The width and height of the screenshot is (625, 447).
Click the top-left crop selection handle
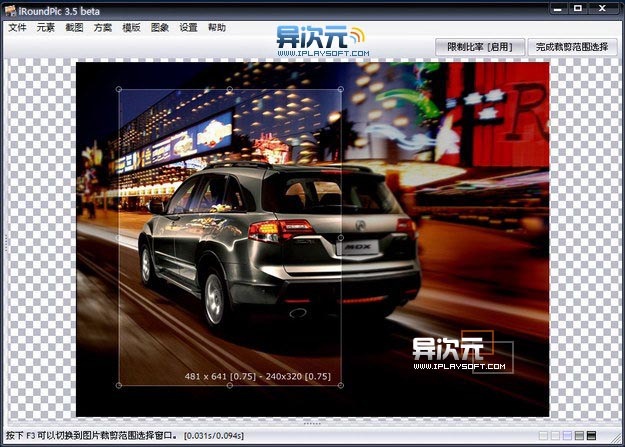coord(119,89)
